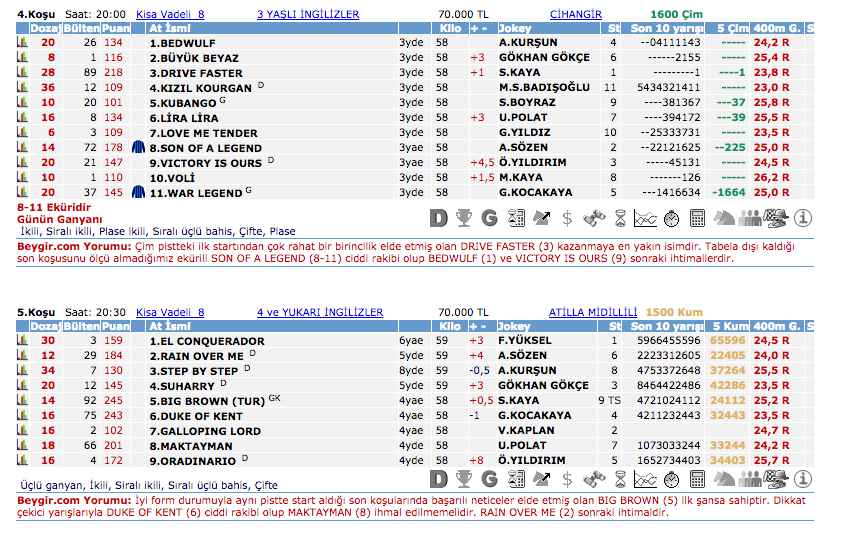Click the D icon in race 4 toolbar
Viewport: 850px width, 535px height.
pos(438,216)
